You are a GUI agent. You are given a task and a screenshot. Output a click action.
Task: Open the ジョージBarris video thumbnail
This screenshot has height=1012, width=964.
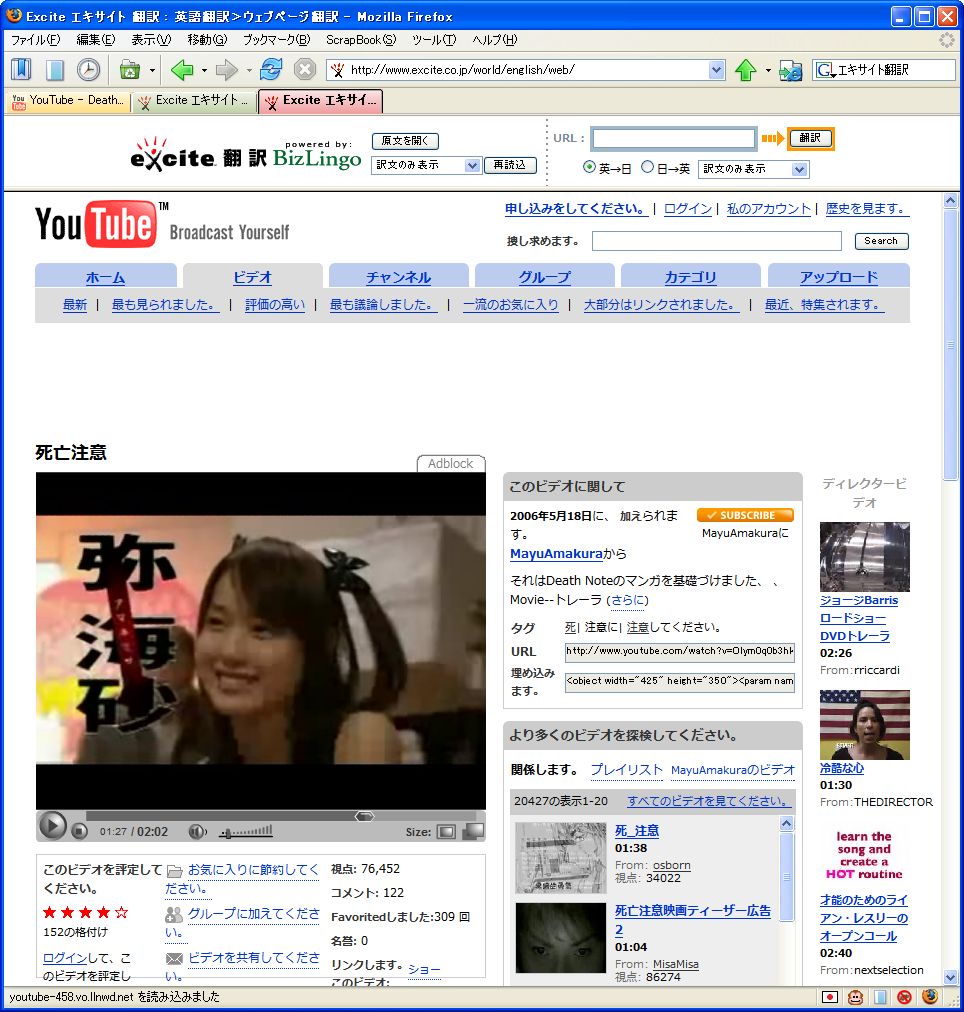tap(865, 556)
